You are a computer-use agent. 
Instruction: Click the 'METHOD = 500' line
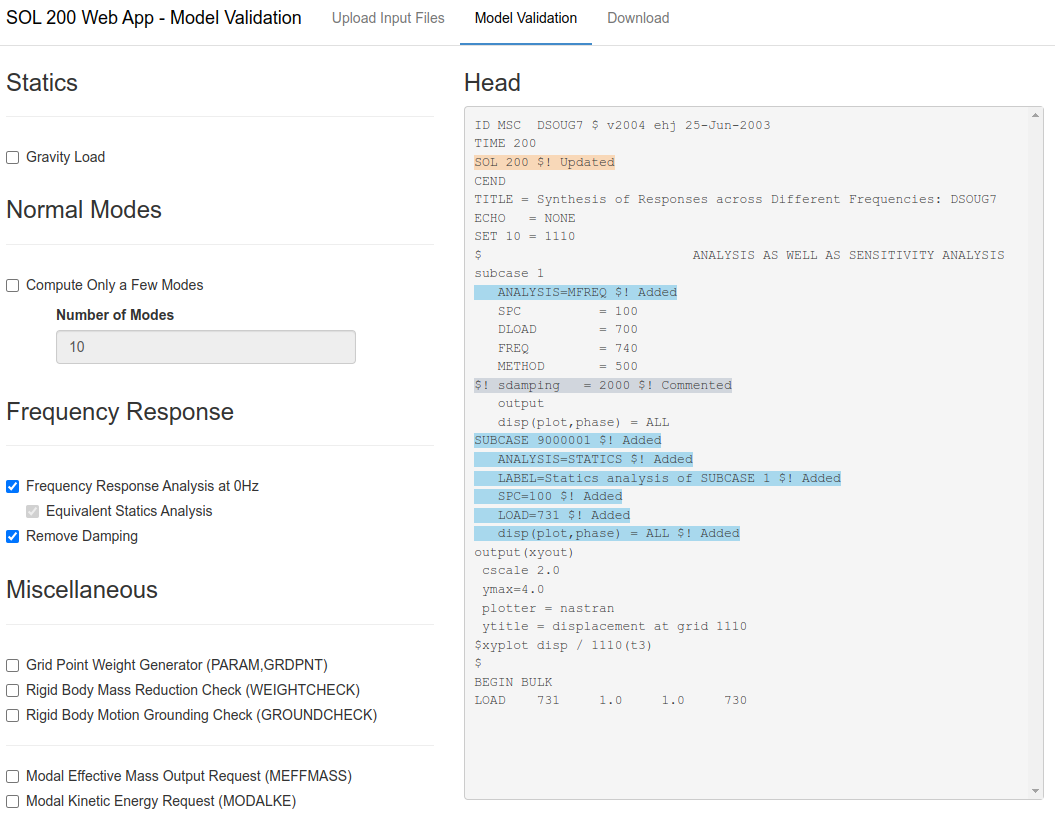coord(568,366)
